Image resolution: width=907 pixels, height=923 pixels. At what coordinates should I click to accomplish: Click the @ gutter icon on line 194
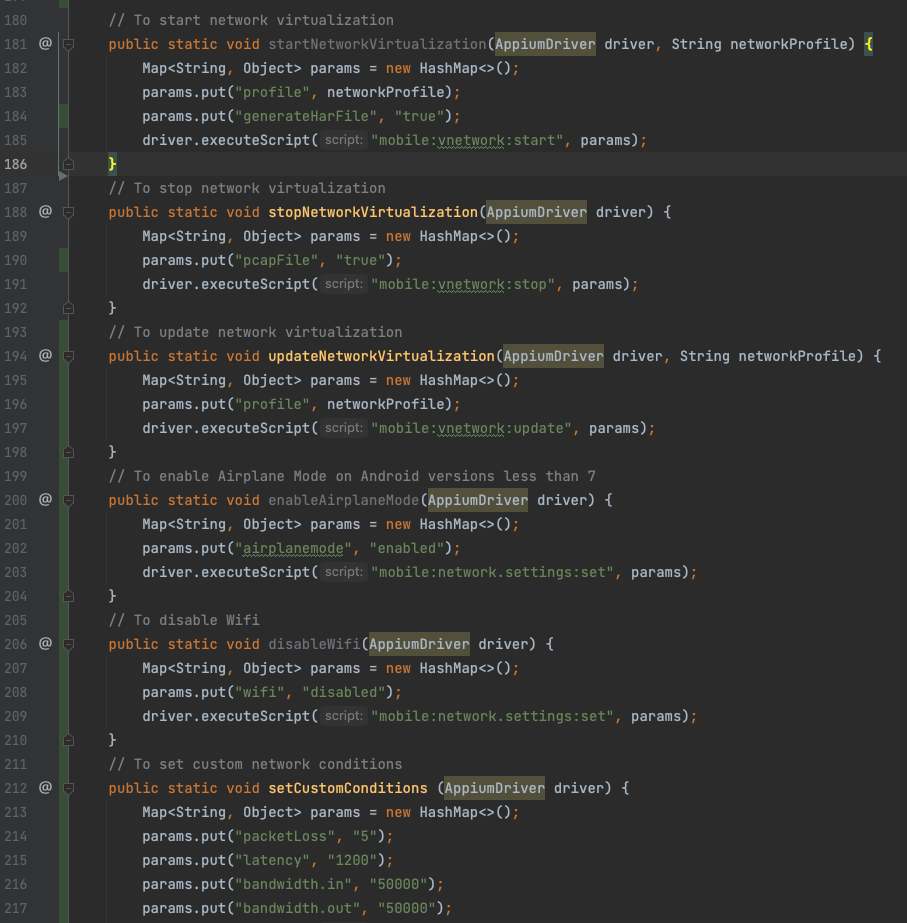pos(45,356)
